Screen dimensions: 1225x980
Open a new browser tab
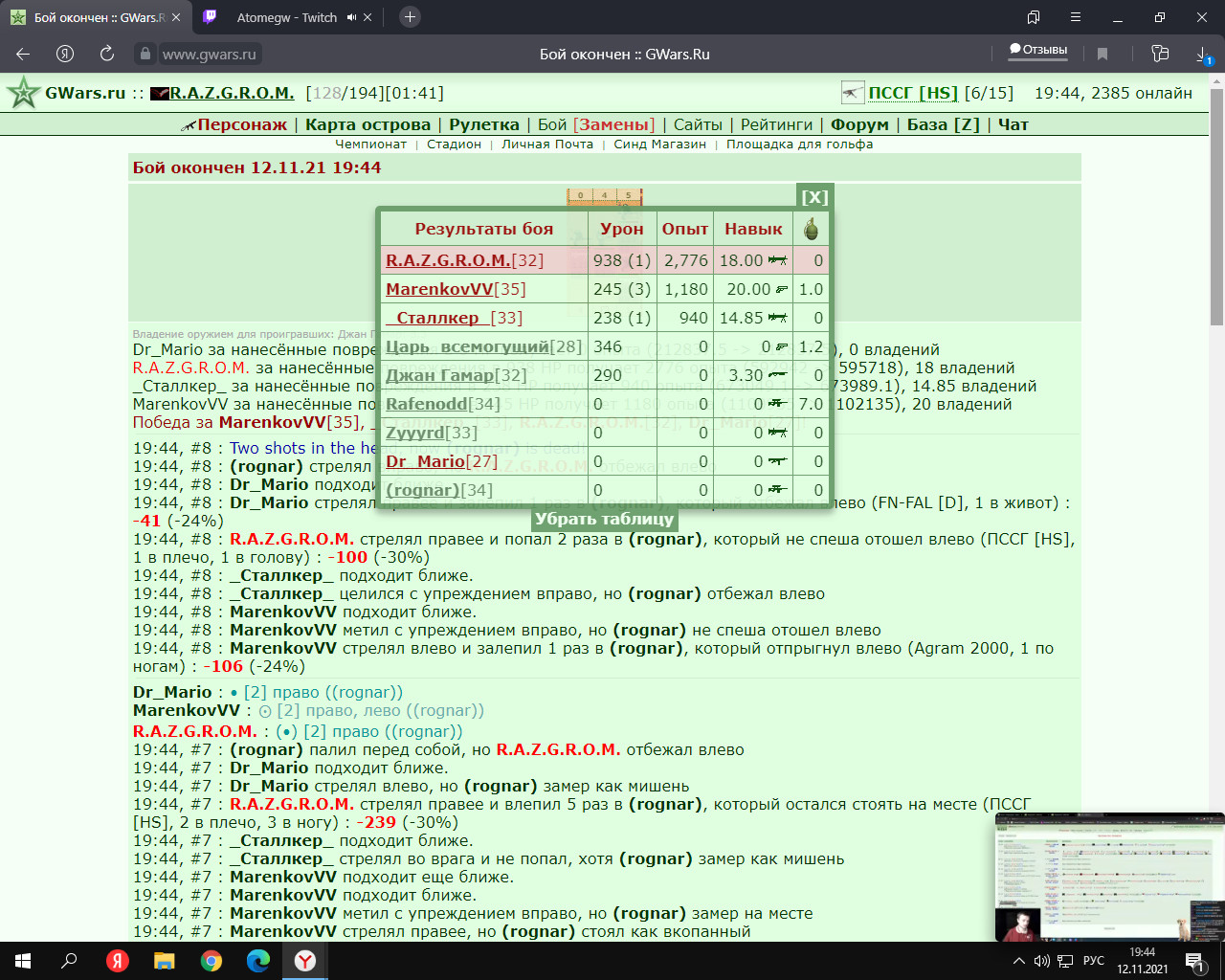point(410,17)
